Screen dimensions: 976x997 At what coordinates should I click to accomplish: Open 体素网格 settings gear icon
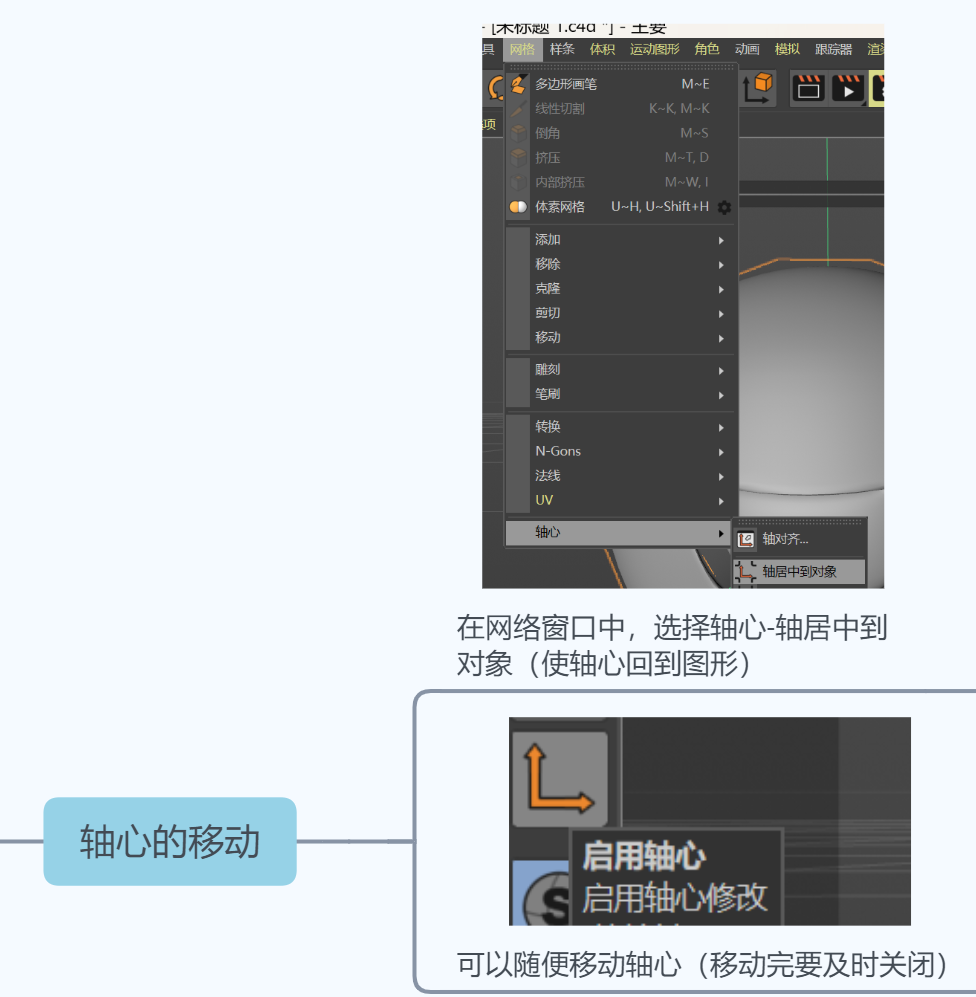[x=725, y=207]
